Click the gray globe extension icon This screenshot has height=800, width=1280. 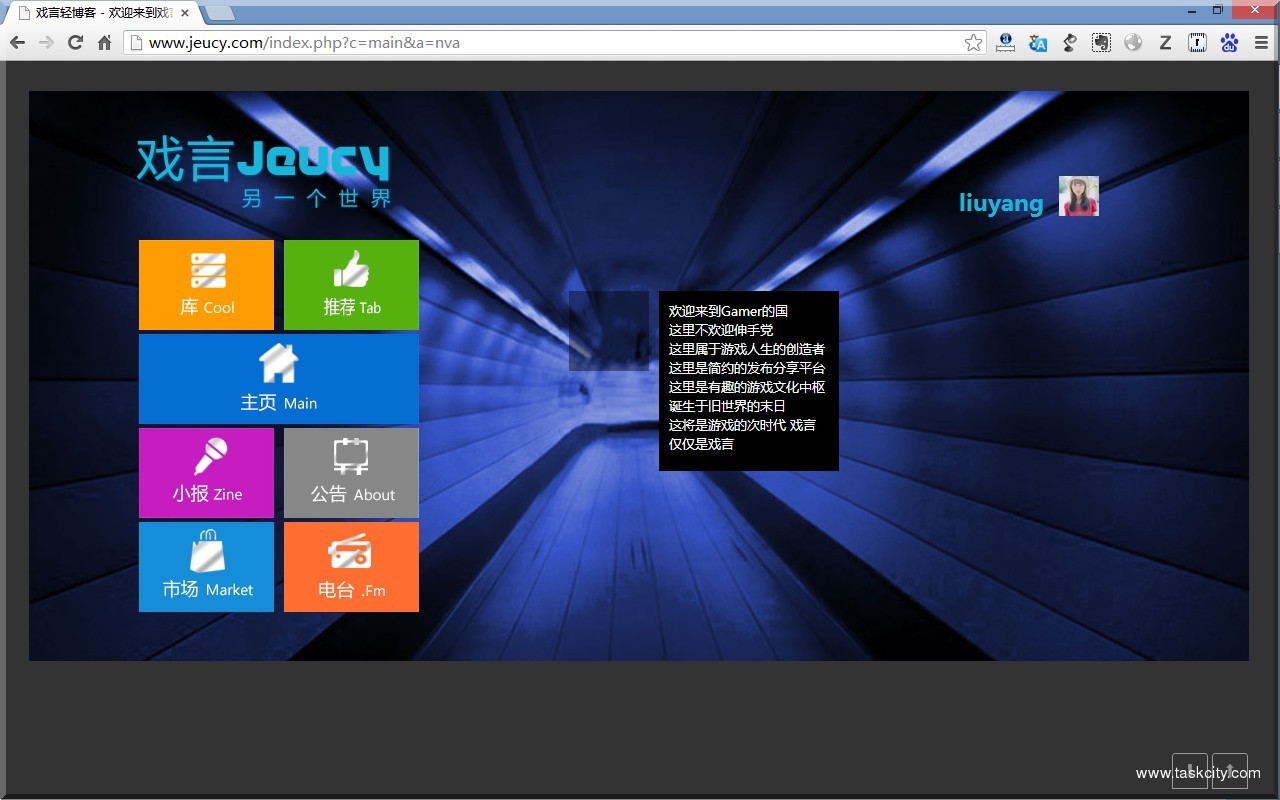pos(1133,42)
